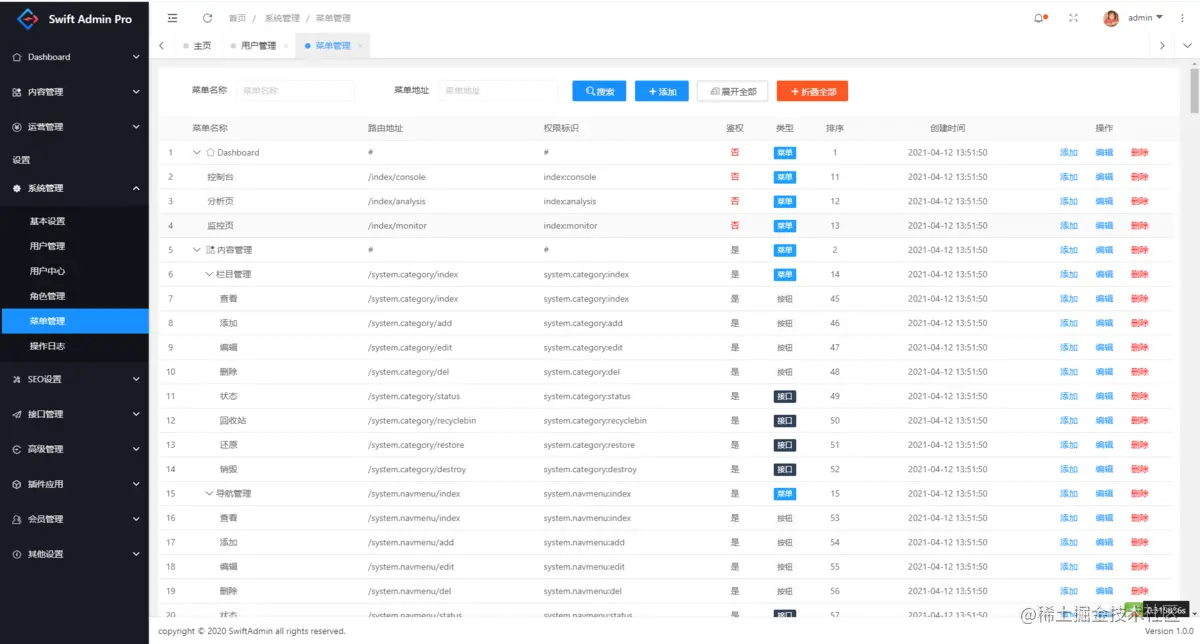Click 编辑 in the 控制台 row
This screenshot has width=1200, height=644.
tap(1104, 177)
